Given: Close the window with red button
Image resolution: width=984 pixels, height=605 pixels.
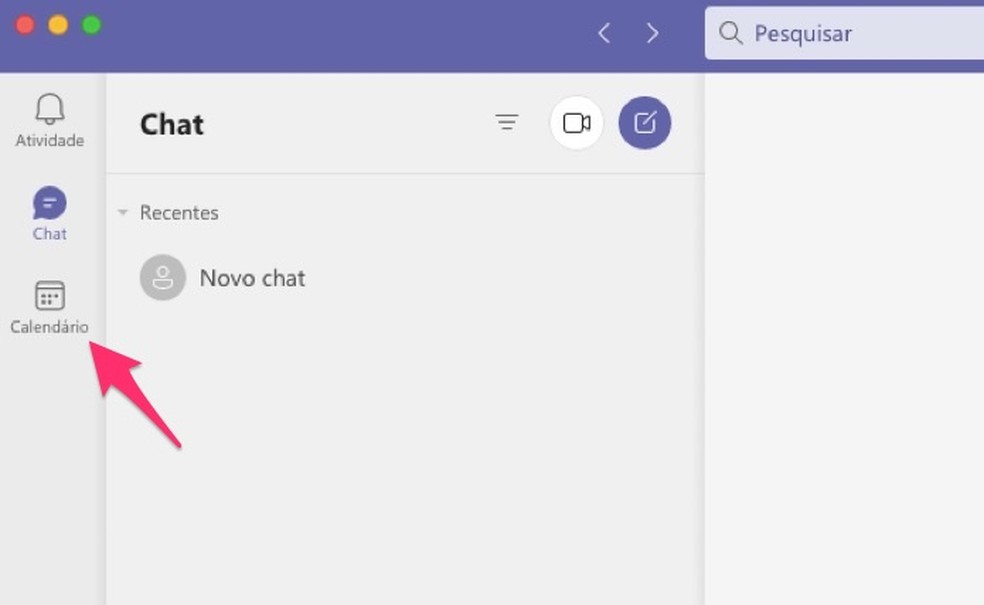Looking at the screenshot, I should click(25, 25).
